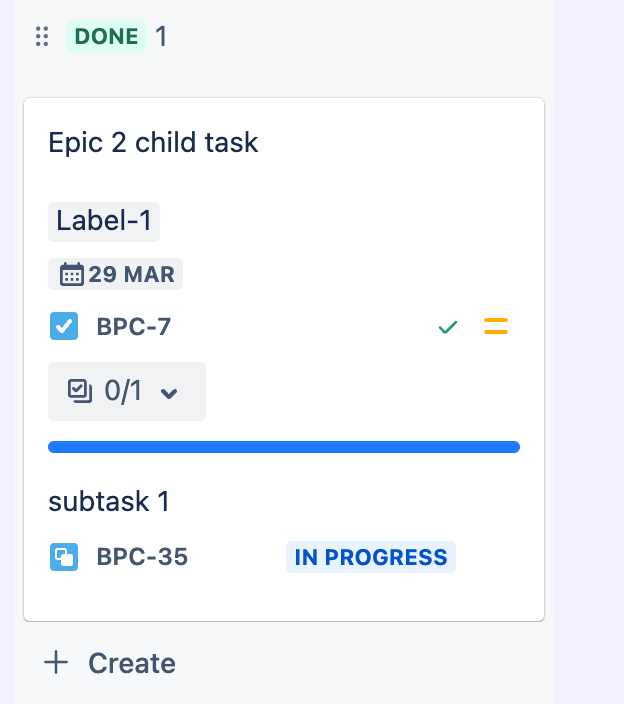This screenshot has width=624, height=704.
Task: Collapse the 0/1 subtasks dropdown
Action: coord(127,392)
